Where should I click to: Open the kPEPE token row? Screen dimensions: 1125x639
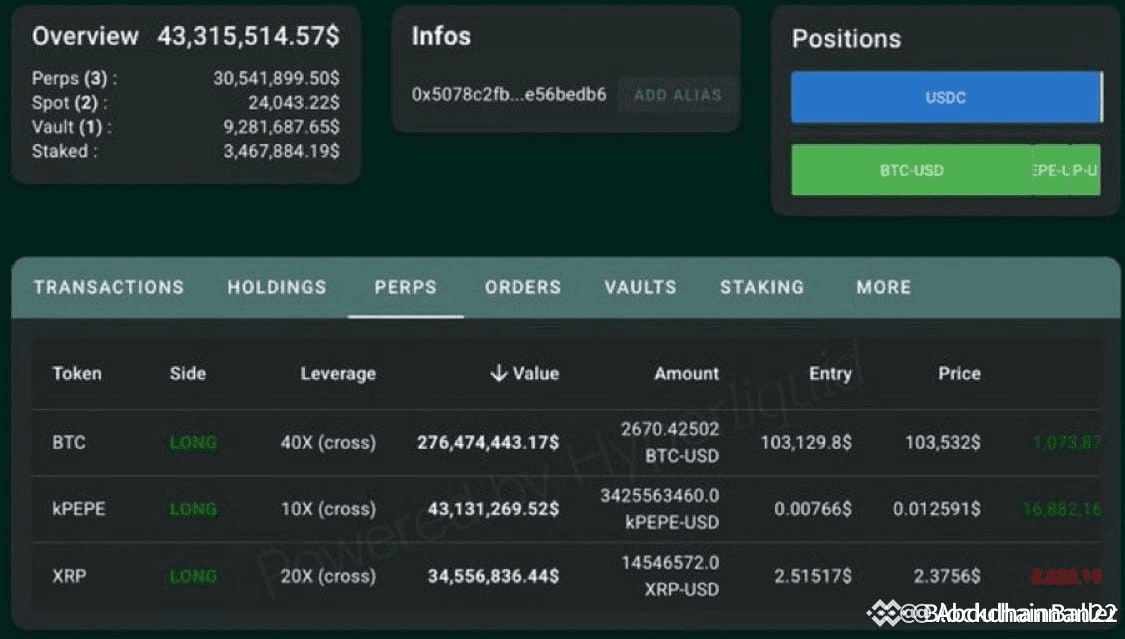click(565, 509)
